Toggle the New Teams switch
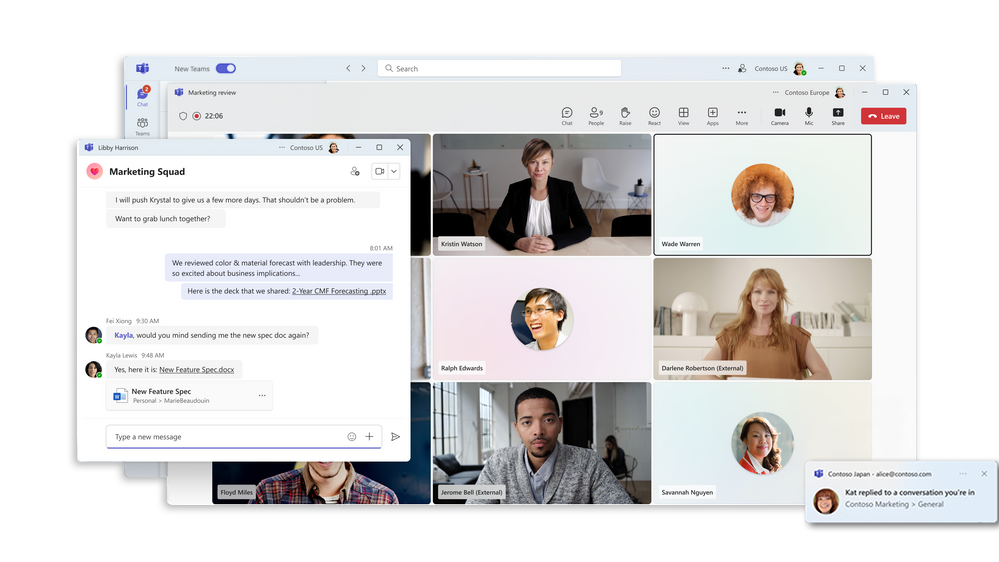 (x=226, y=69)
